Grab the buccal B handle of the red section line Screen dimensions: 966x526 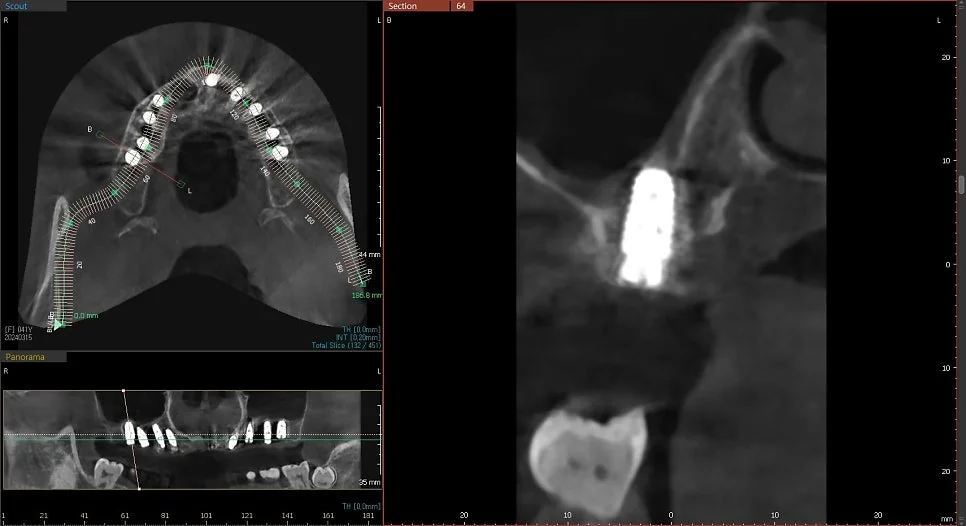[x=100, y=134]
